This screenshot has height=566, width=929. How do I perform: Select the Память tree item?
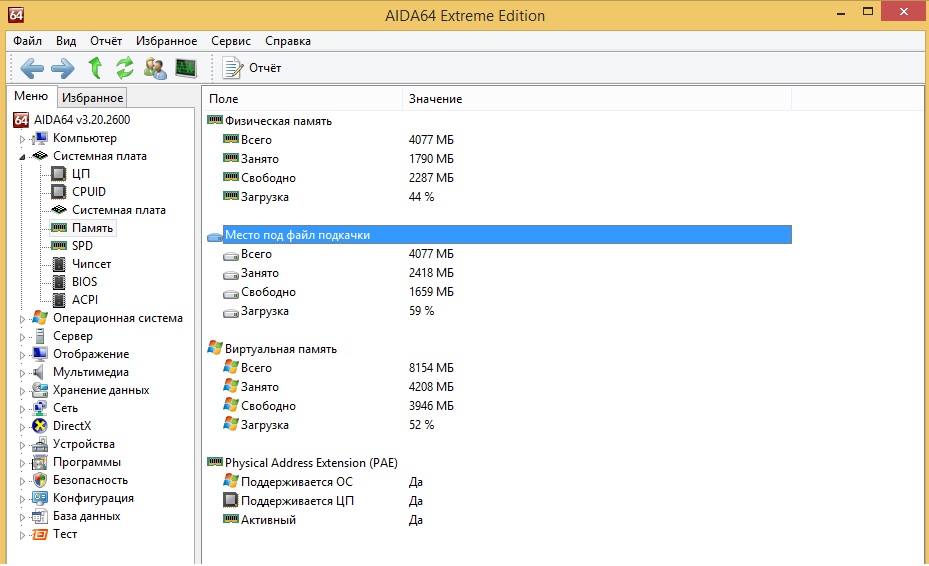coord(92,228)
